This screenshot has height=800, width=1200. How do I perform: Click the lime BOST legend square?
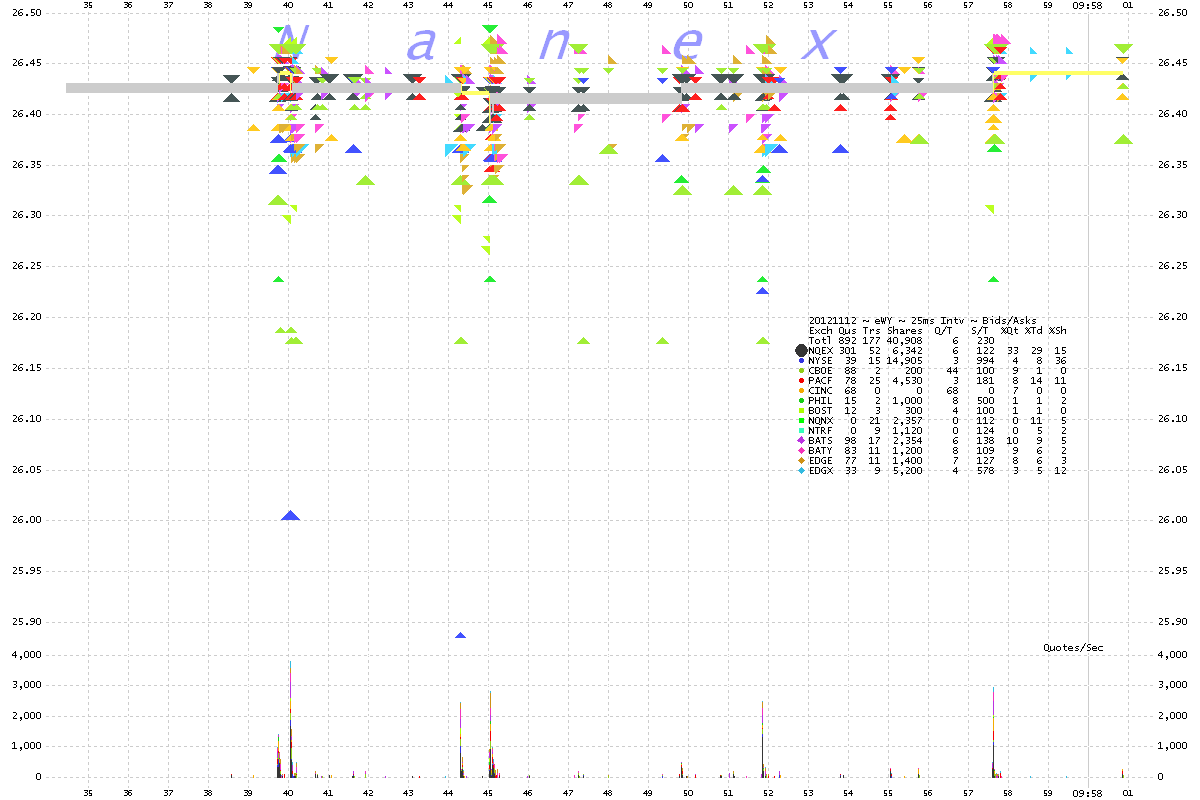(802, 410)
